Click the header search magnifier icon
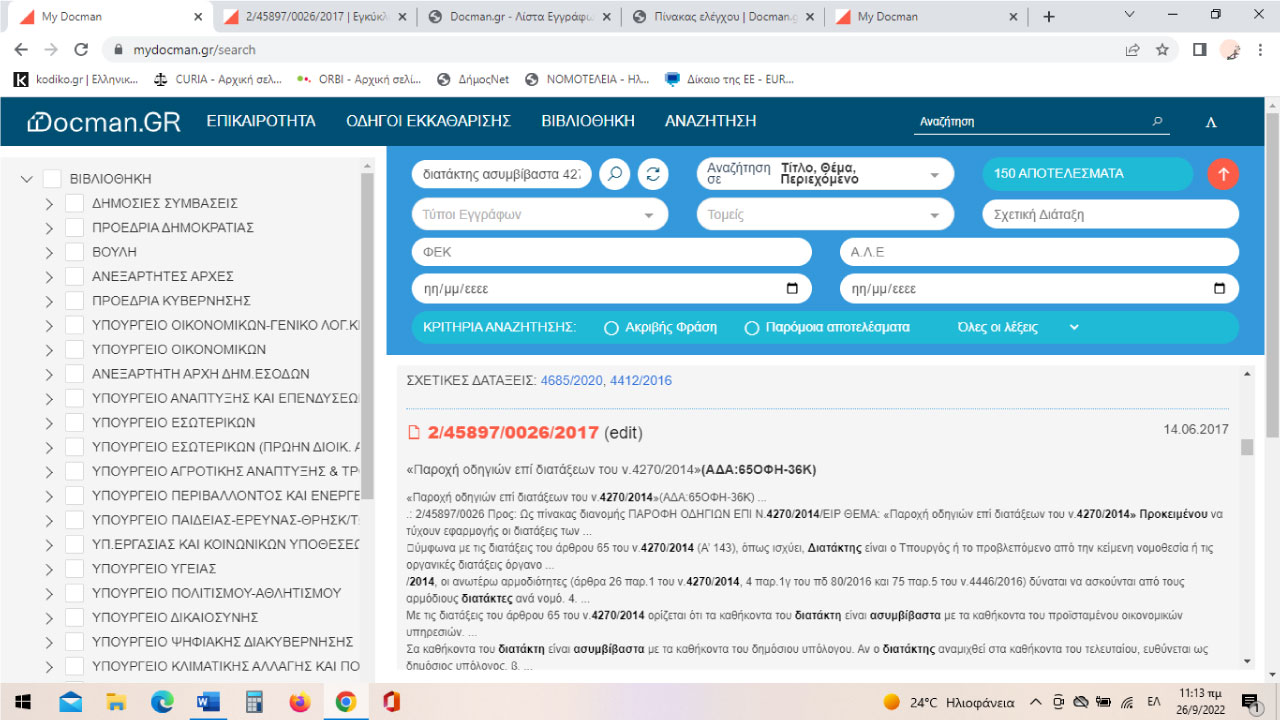 click(x=1157, y=120)
